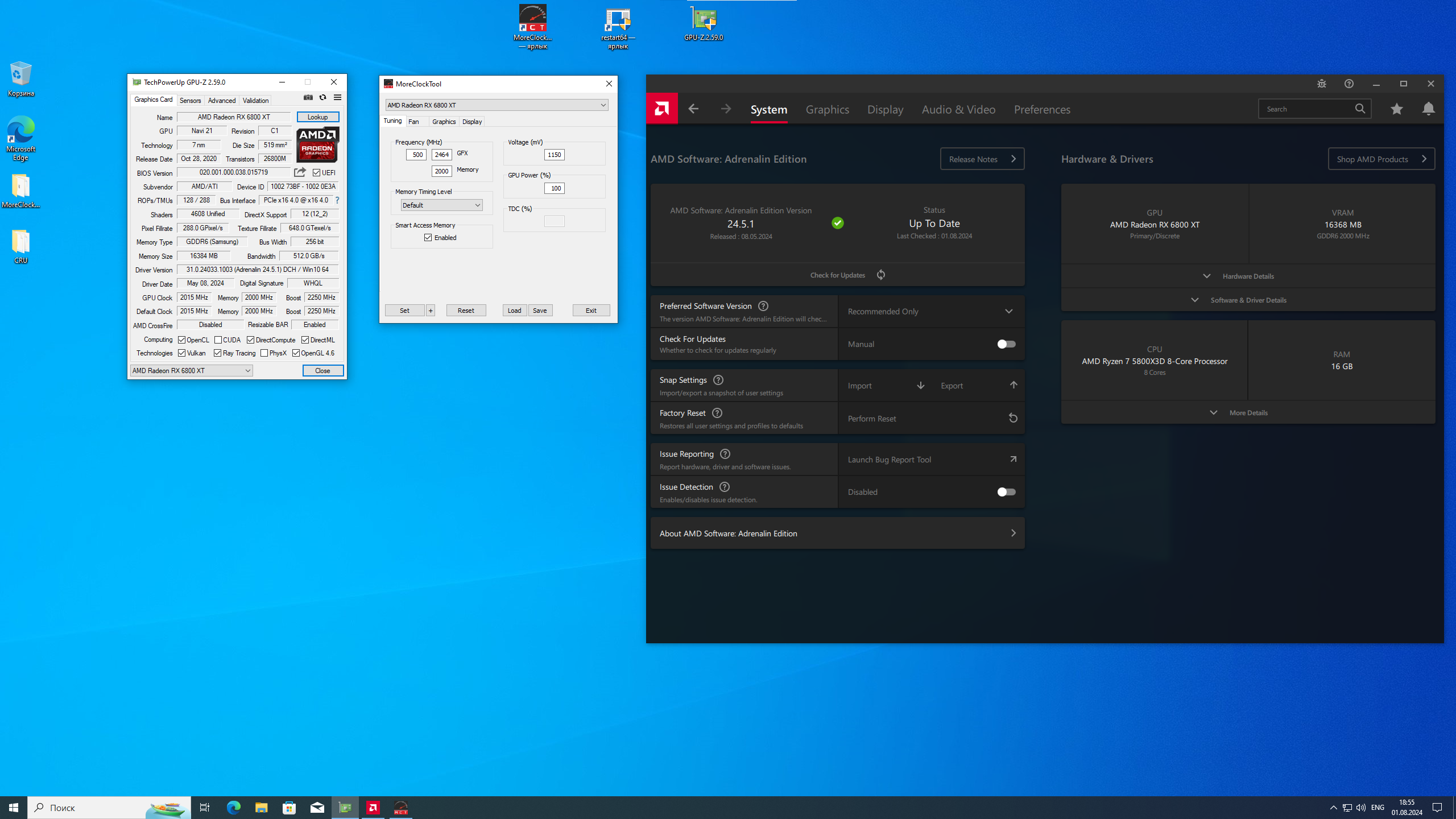
Task: Uncheck Smart Access Memory Enabled checkbox
Action: 428,238
